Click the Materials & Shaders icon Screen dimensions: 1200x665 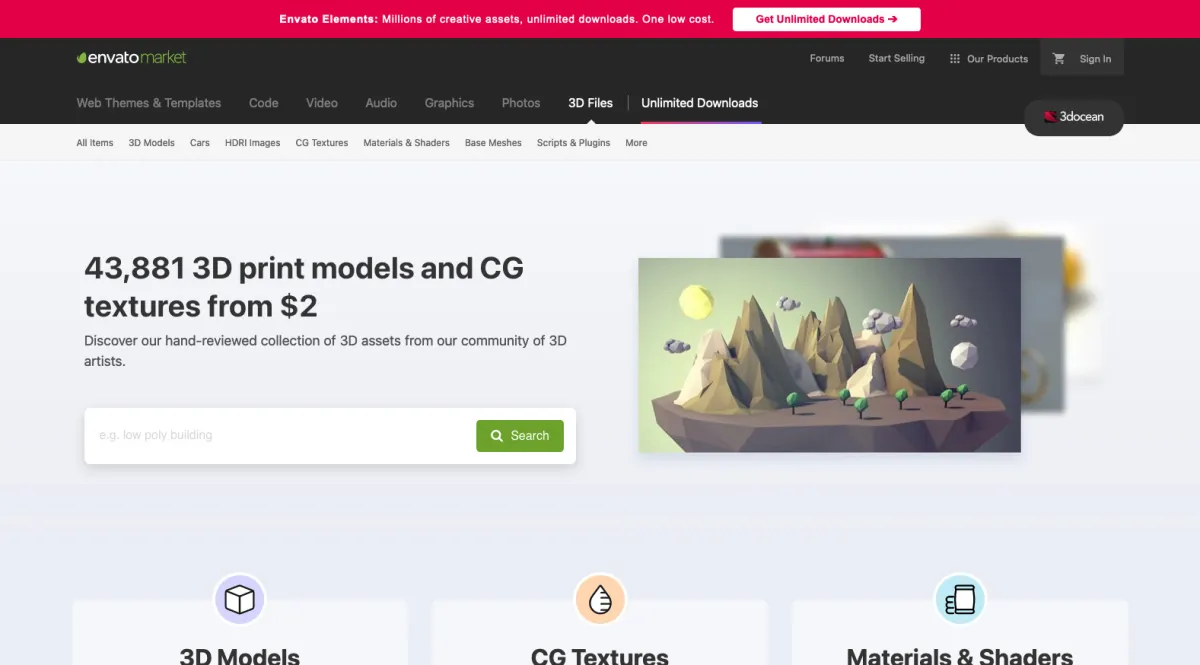click(x=960, y=600)
